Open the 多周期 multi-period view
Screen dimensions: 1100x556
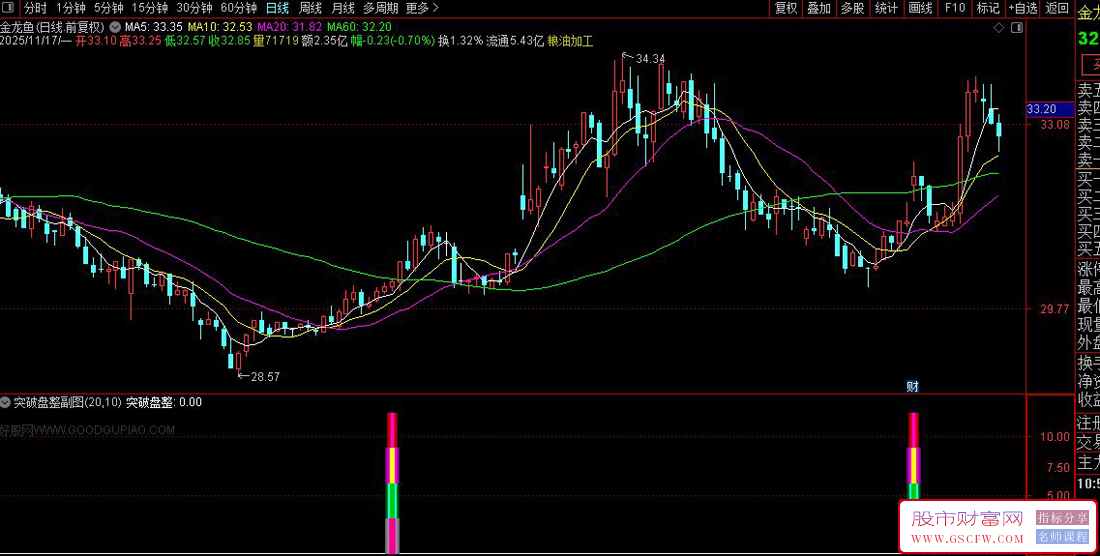[380, 8]
